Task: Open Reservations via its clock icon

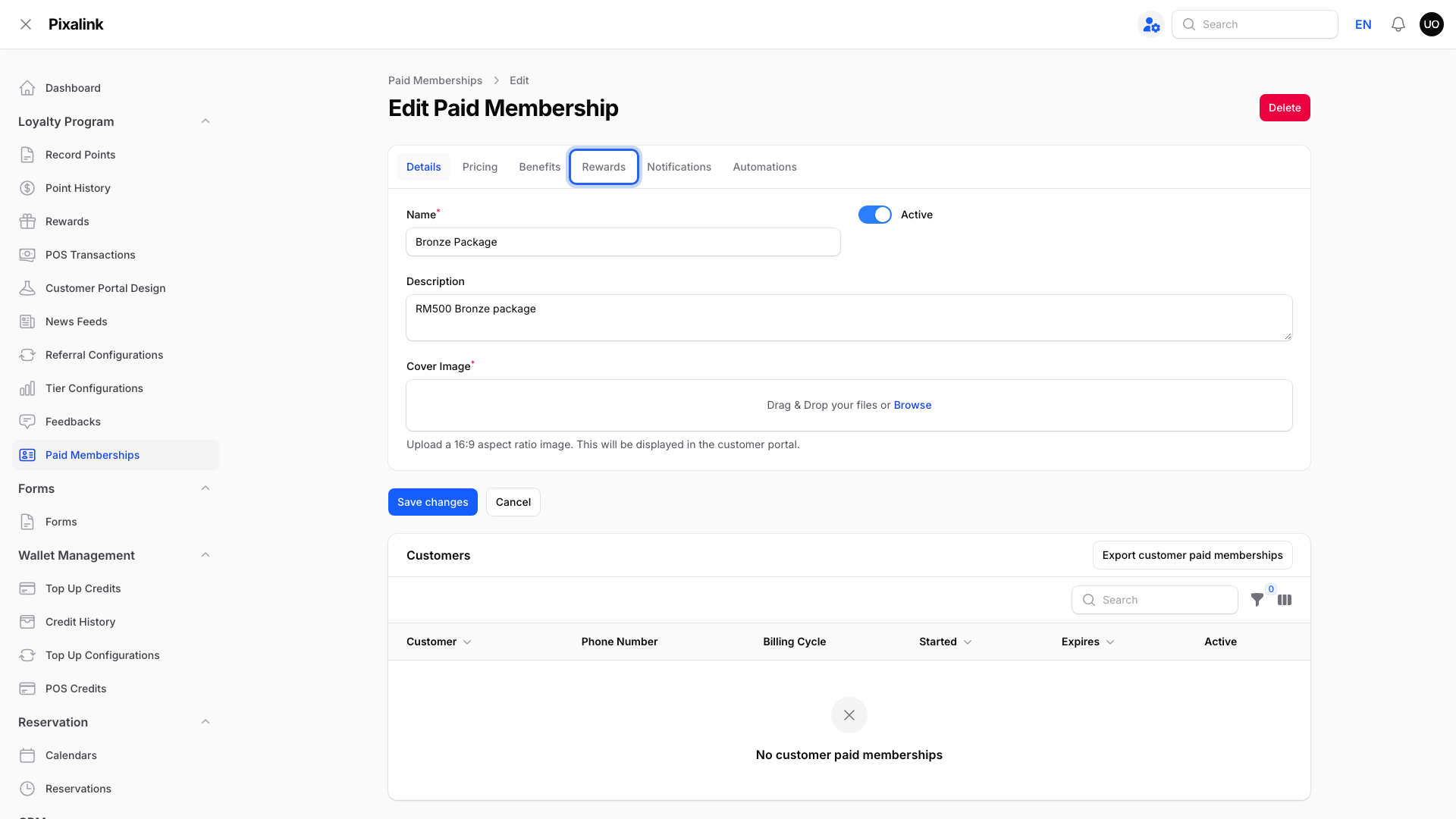Action: point(27,789)
